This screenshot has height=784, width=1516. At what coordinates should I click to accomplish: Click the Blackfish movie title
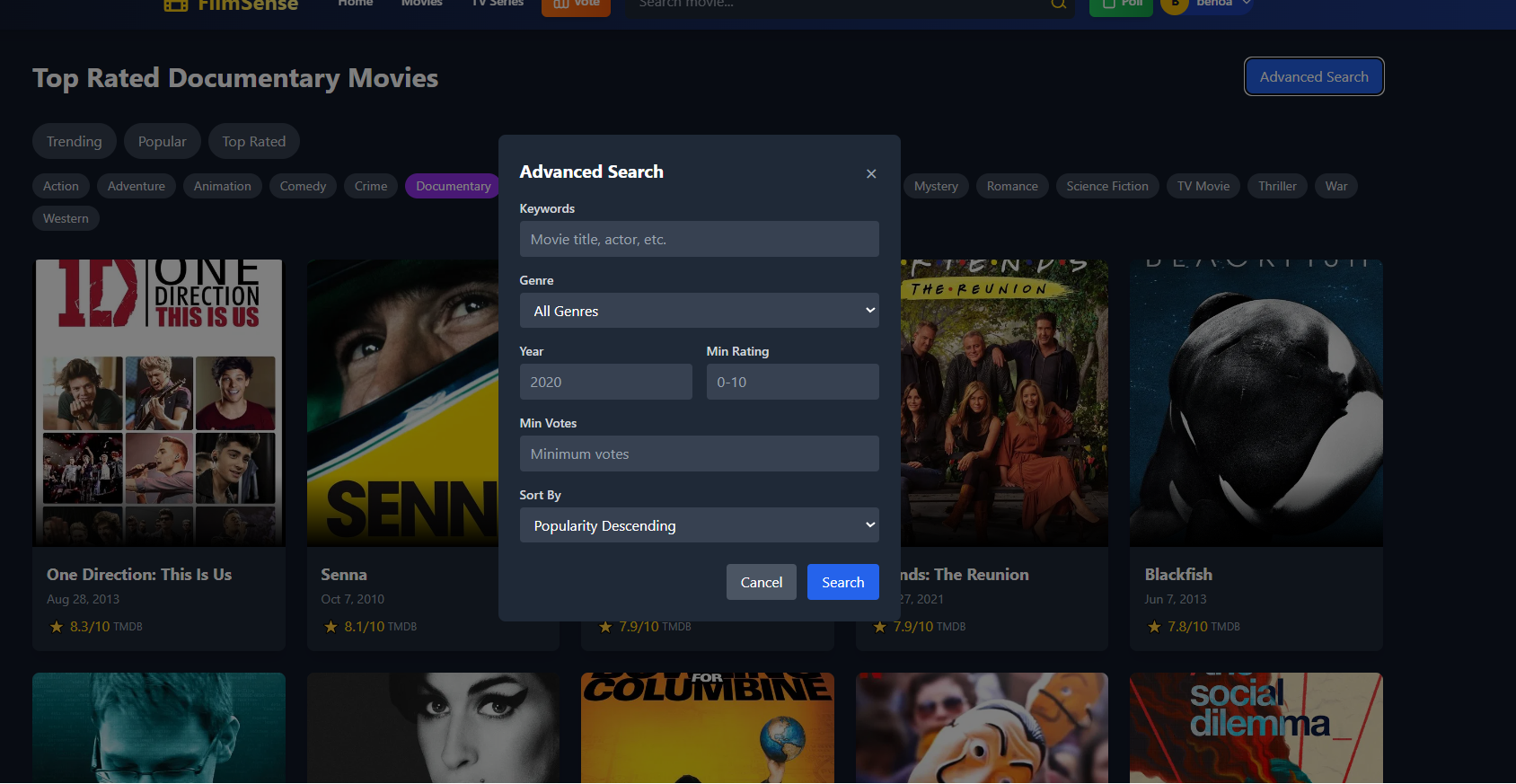pos(1178,575)
